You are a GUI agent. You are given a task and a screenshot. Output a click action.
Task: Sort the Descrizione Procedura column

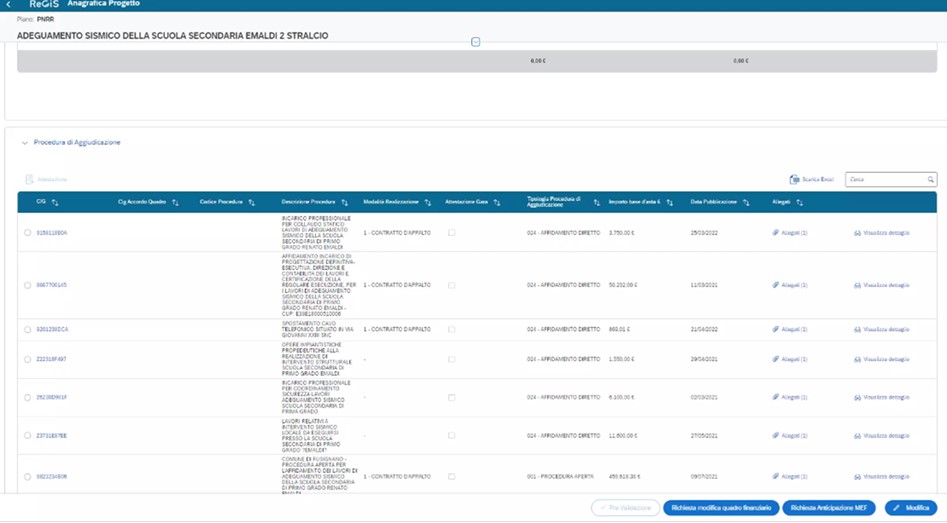tap(345, 203)
